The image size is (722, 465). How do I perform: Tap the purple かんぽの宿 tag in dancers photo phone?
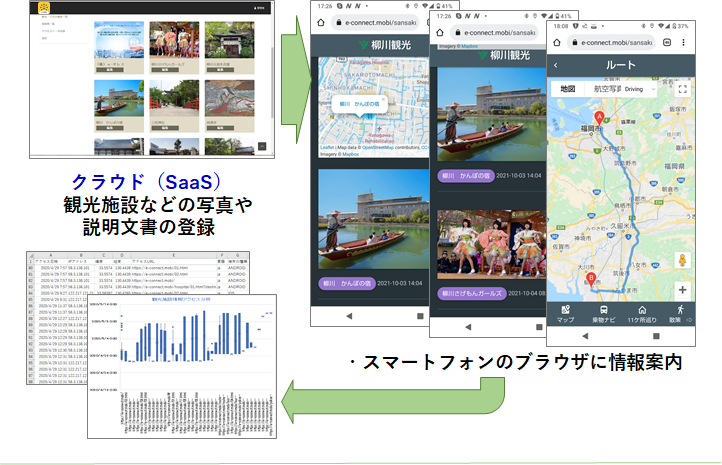[x=466, y=175]
